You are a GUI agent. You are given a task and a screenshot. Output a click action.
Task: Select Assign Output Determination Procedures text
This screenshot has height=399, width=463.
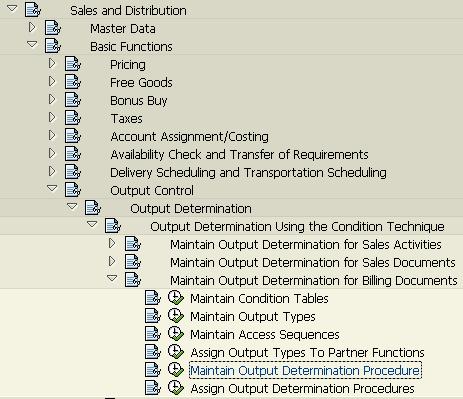click(x=302, y=389)
